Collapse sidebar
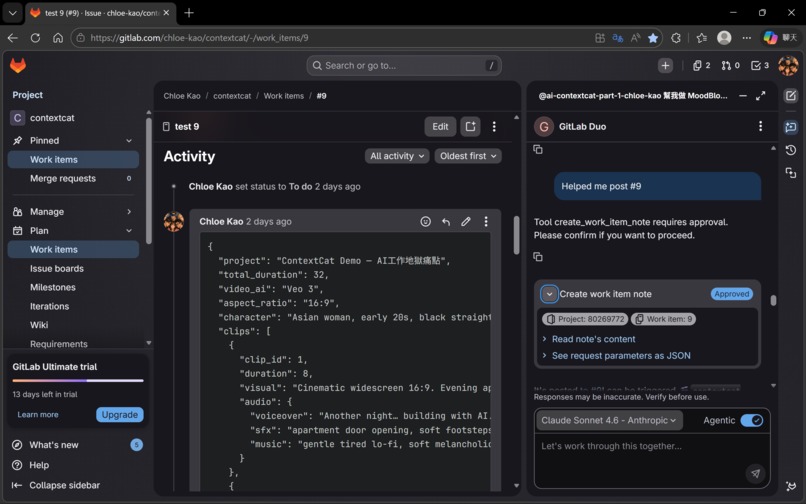Viewport: 806px width, 504px height. click(56, 485)
